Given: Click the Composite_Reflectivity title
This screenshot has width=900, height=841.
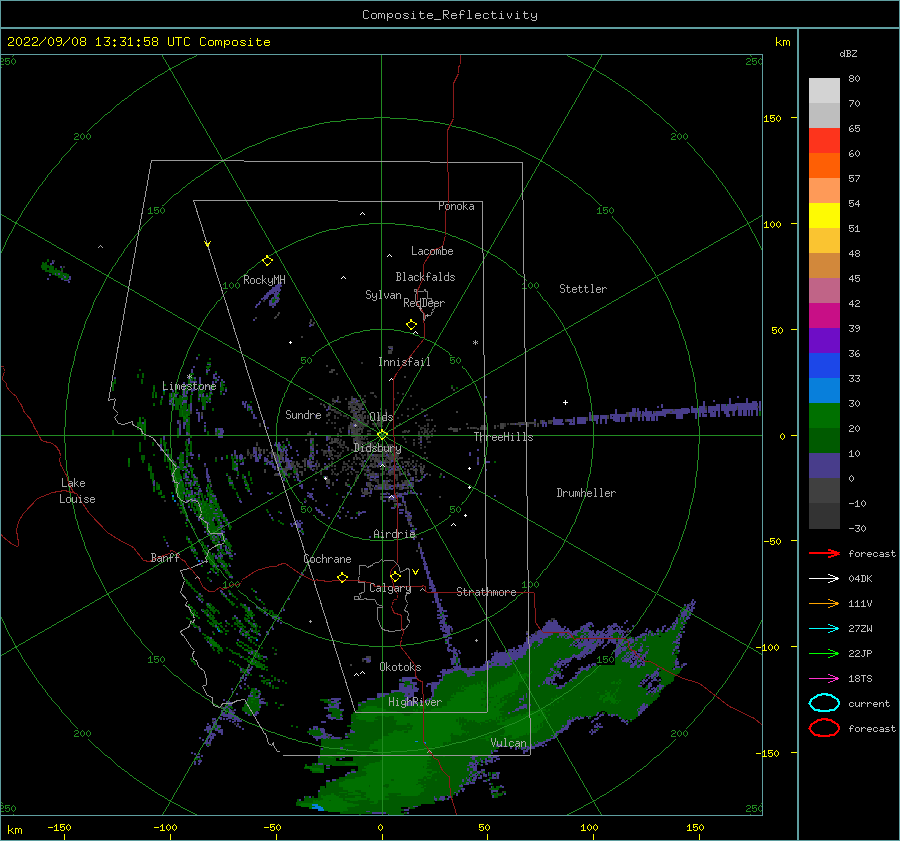Looking at the screenshot, I should pos(450,15).
